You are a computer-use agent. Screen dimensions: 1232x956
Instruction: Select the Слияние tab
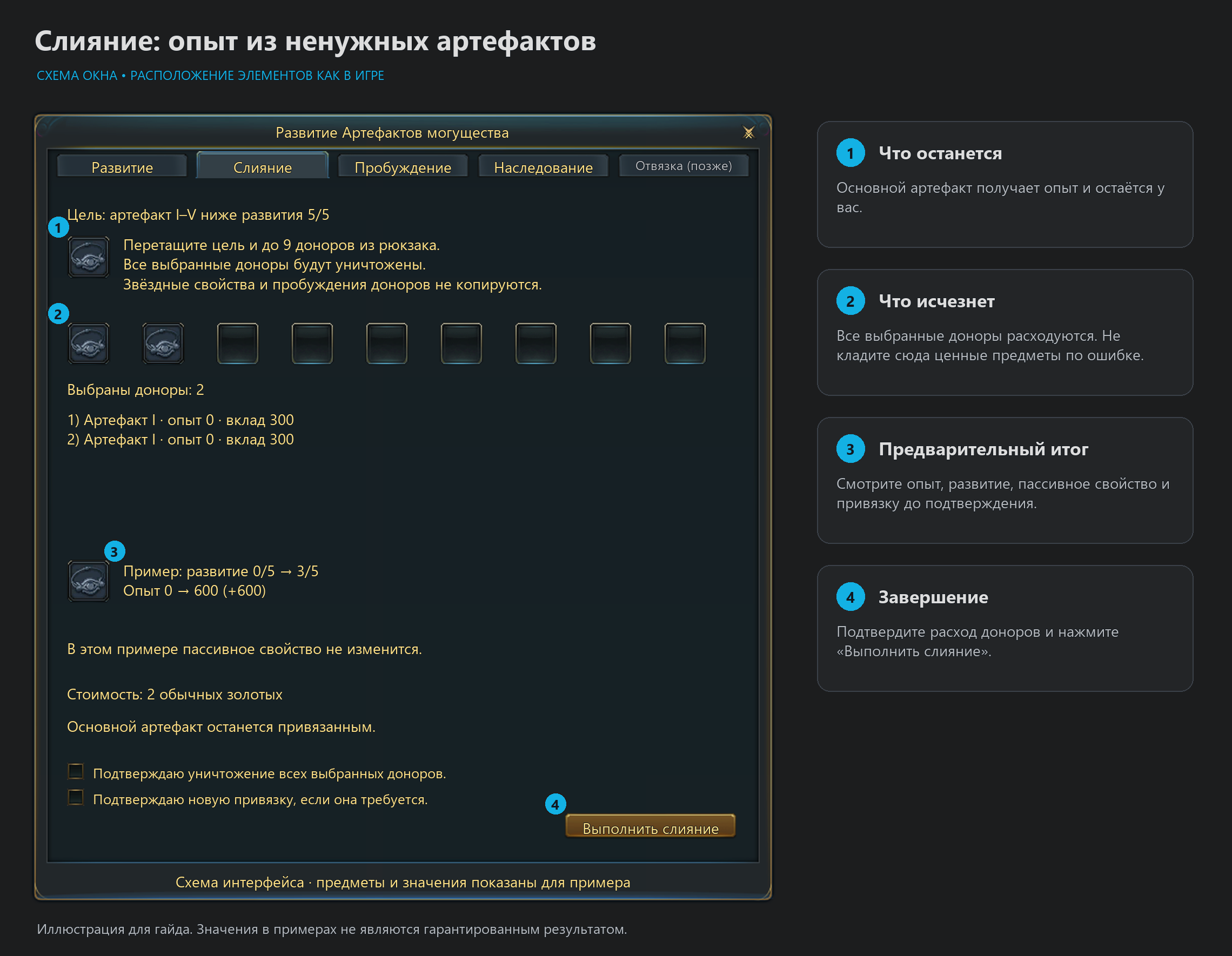pos(262,166)
